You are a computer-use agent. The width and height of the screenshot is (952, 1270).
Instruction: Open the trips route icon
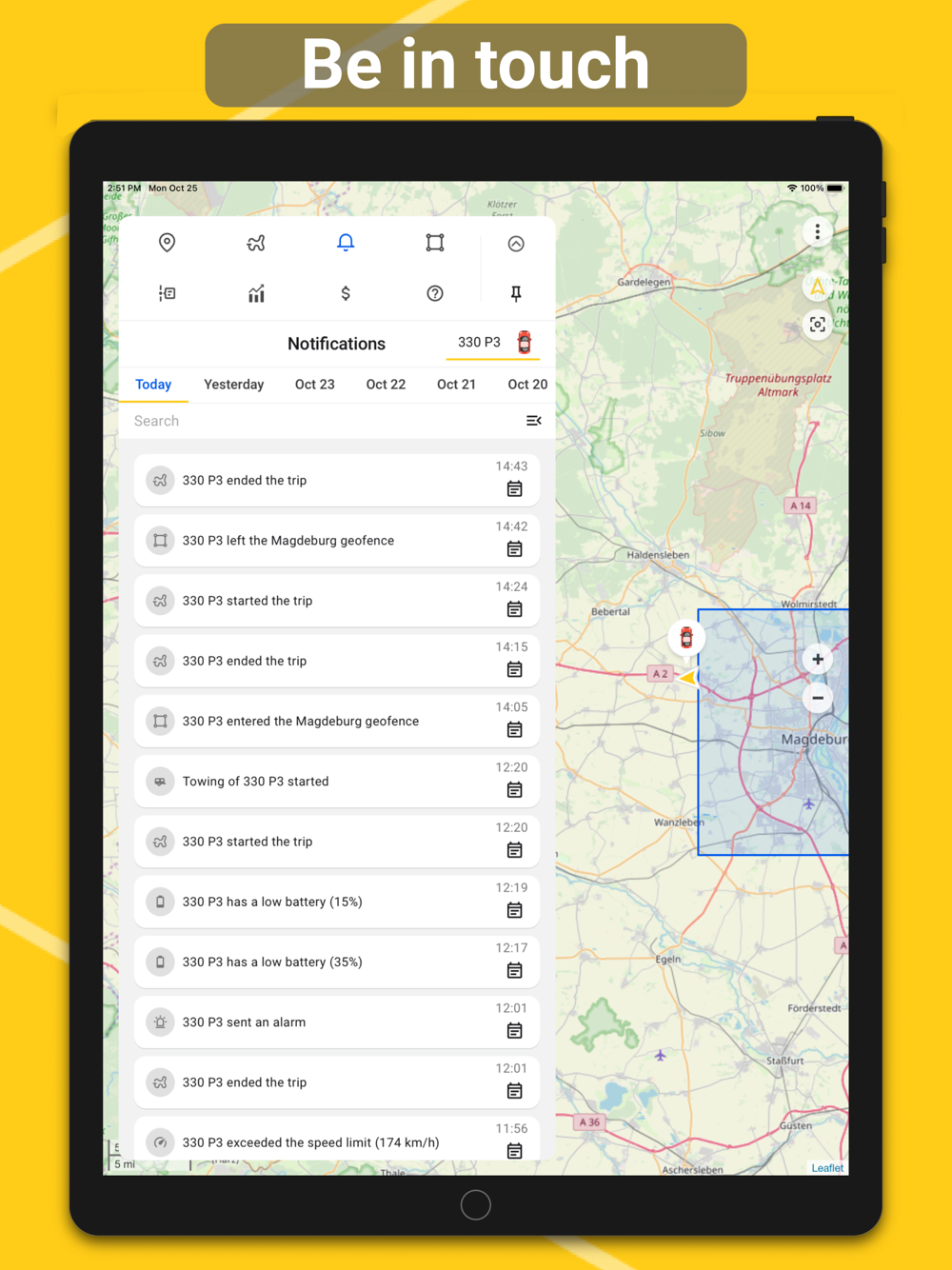tap(256, 243)
